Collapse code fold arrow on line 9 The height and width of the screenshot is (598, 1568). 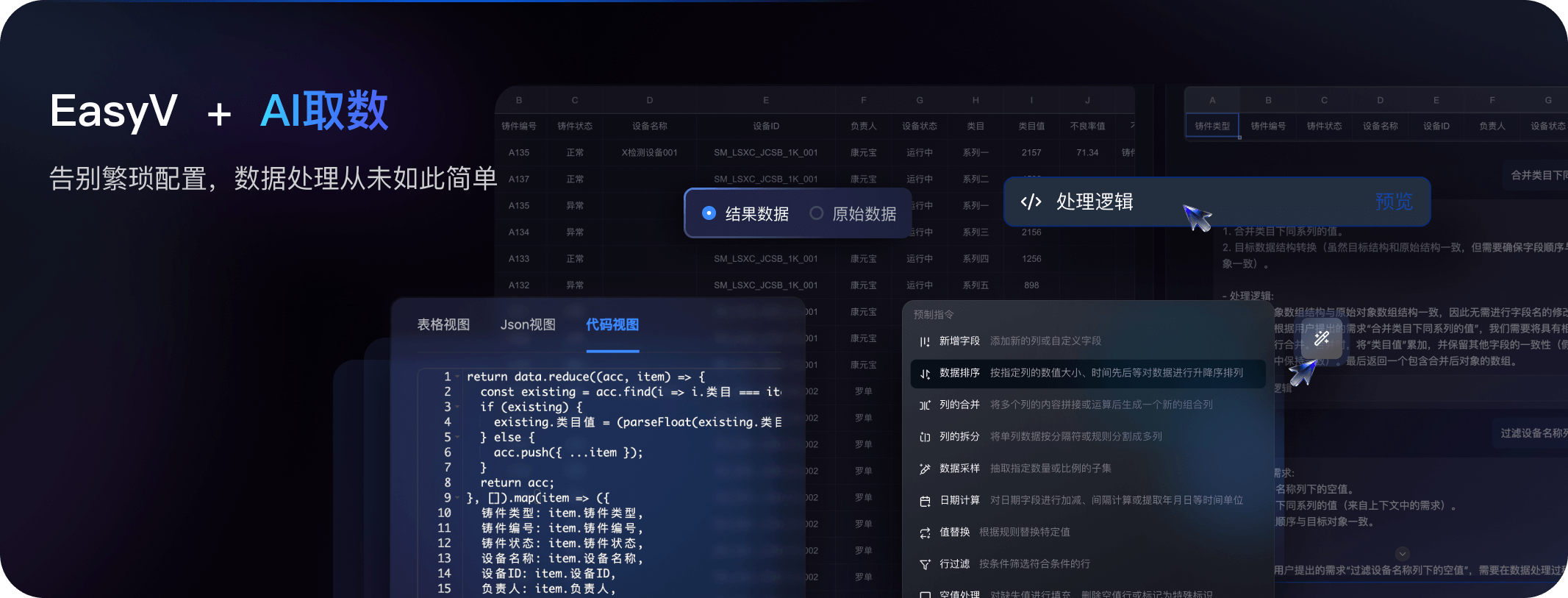point(457,498)
